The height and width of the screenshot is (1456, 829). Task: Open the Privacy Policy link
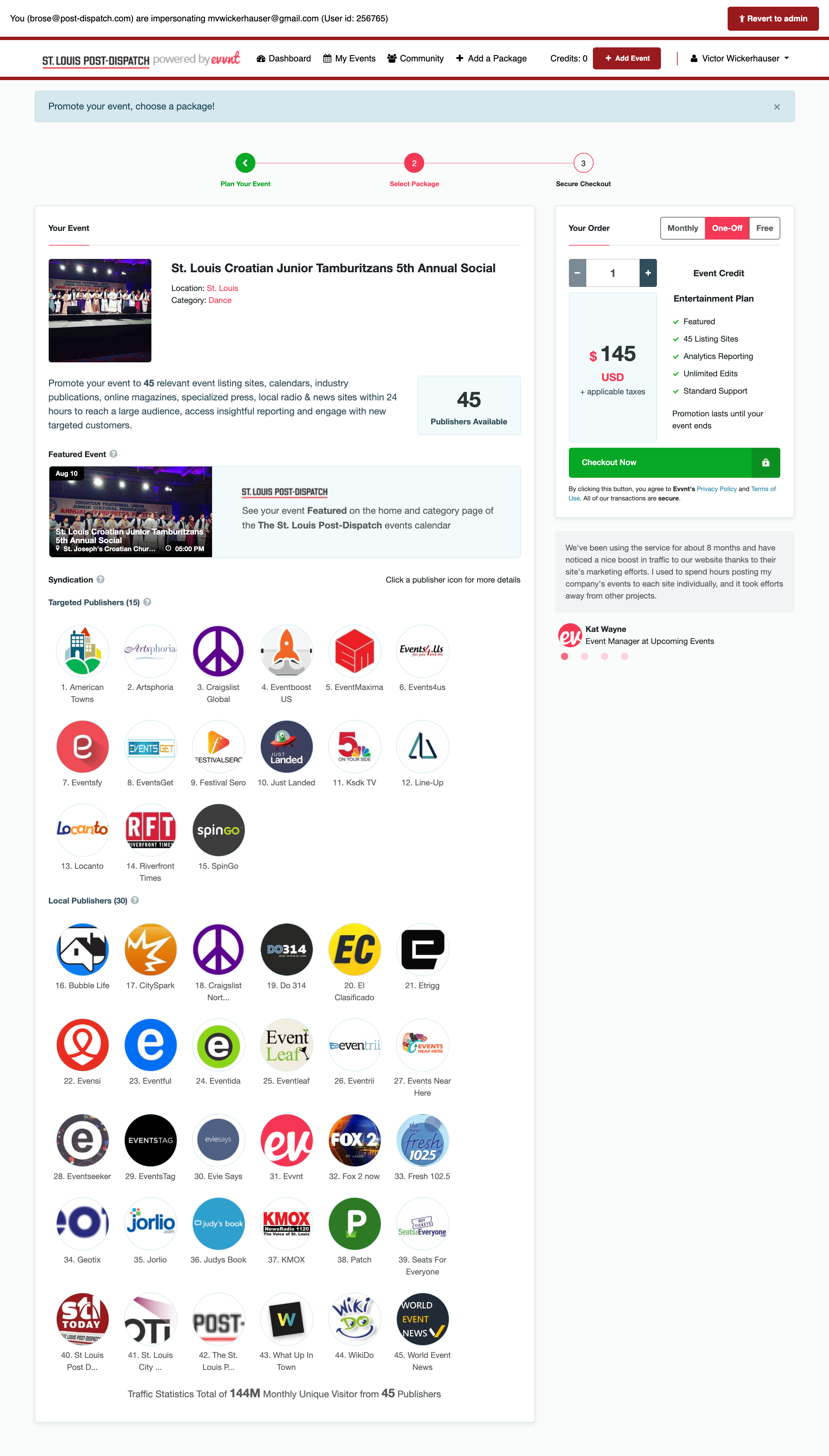(716, 489)
